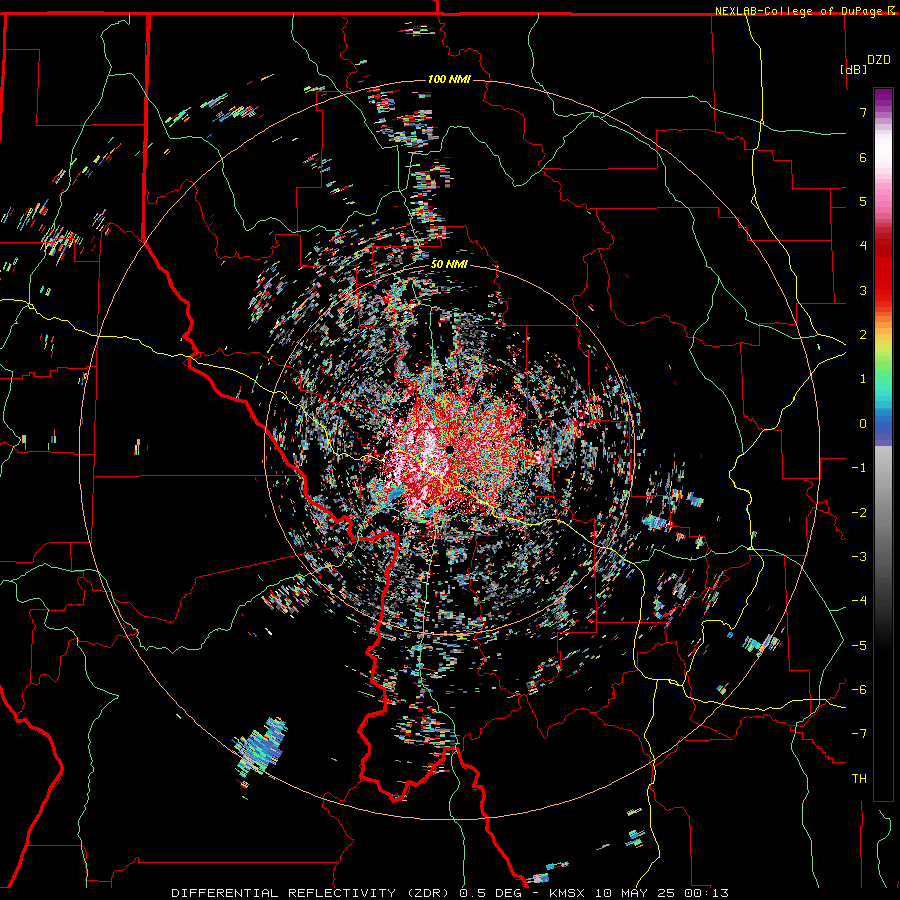
Task: Select the 5 value on color scale
Action: [863, 201]
